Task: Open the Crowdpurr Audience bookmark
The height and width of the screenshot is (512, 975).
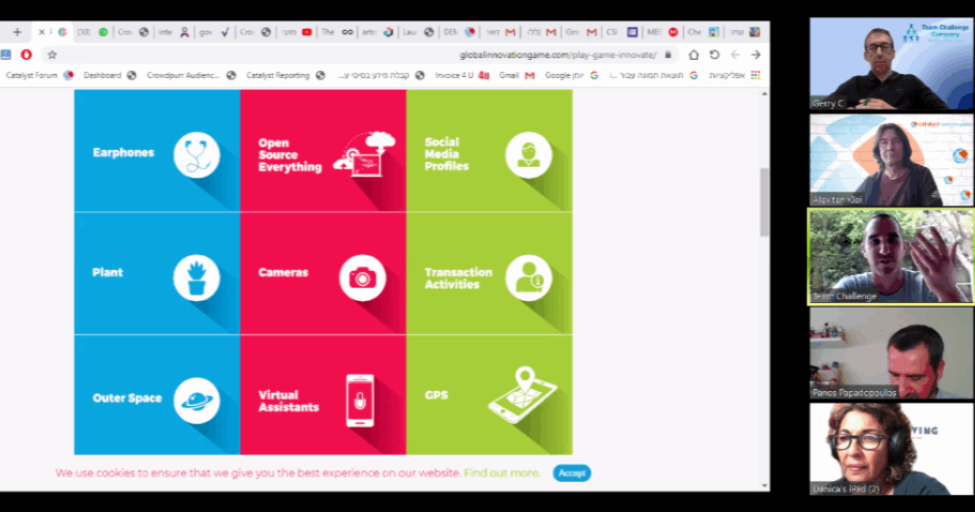Action: click(183, 75)
